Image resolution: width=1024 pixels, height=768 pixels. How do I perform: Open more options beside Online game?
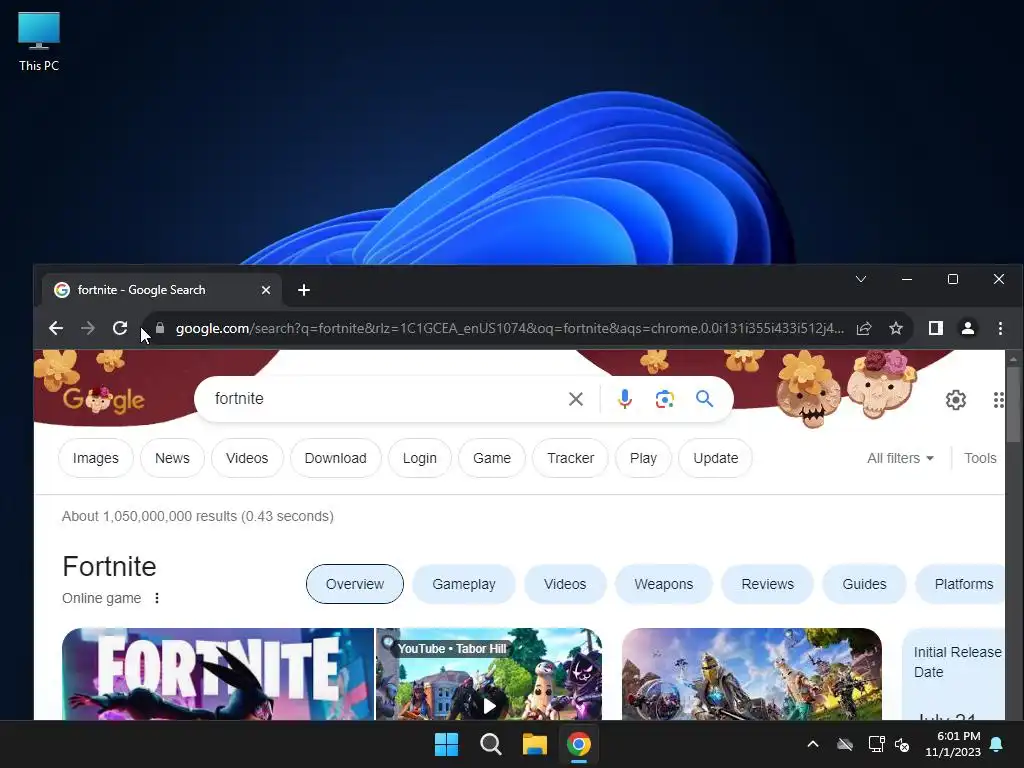(x=157, y=598)
